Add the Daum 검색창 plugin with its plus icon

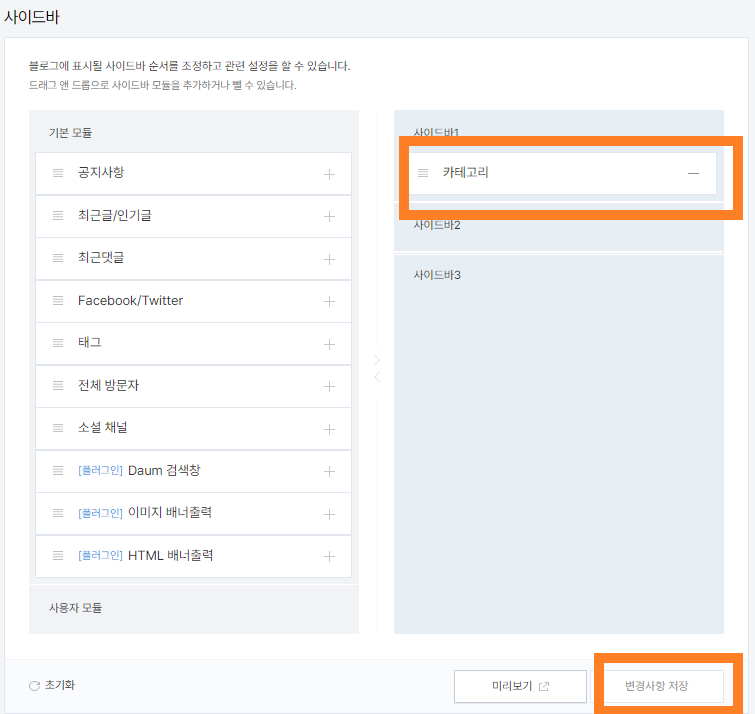[329, 472]
